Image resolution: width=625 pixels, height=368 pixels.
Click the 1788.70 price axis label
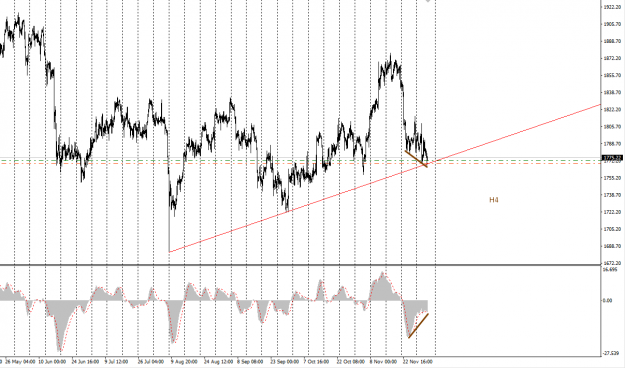tap(613, 144)
